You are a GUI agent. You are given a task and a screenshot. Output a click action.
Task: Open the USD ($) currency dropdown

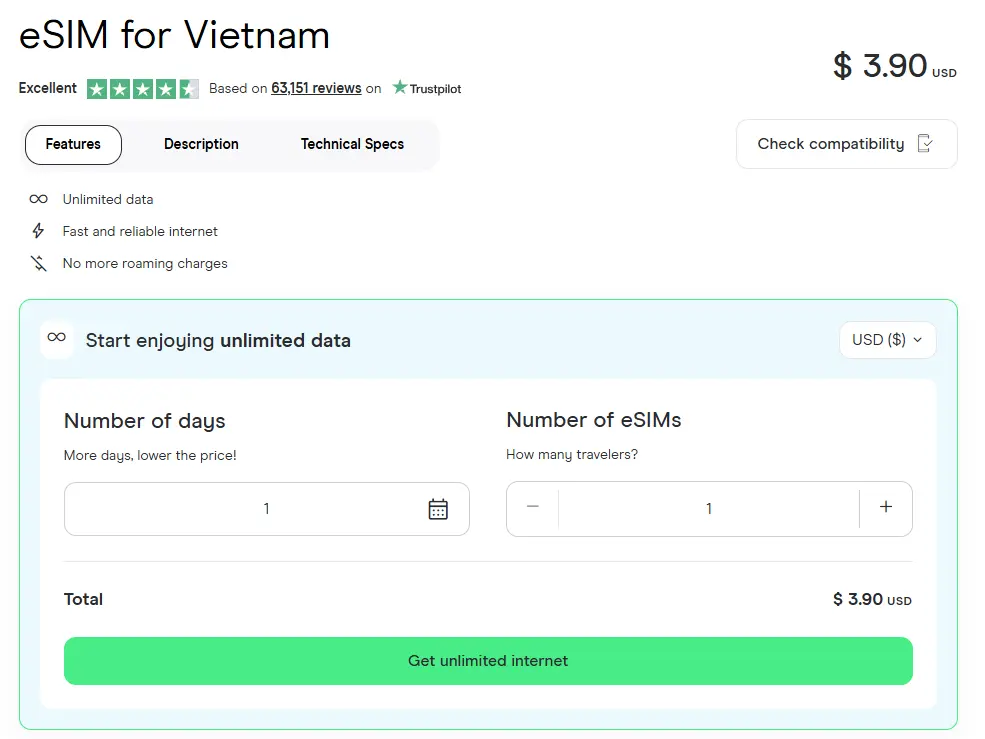coord(887,340)
